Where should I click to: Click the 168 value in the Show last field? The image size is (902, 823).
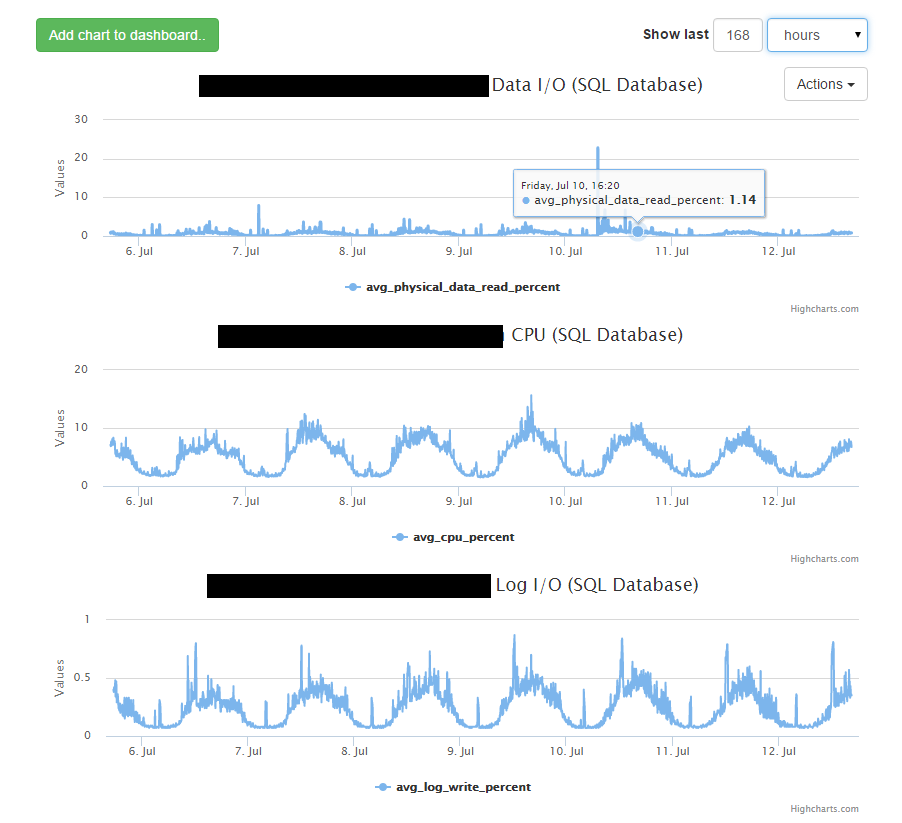pos(738,35)
